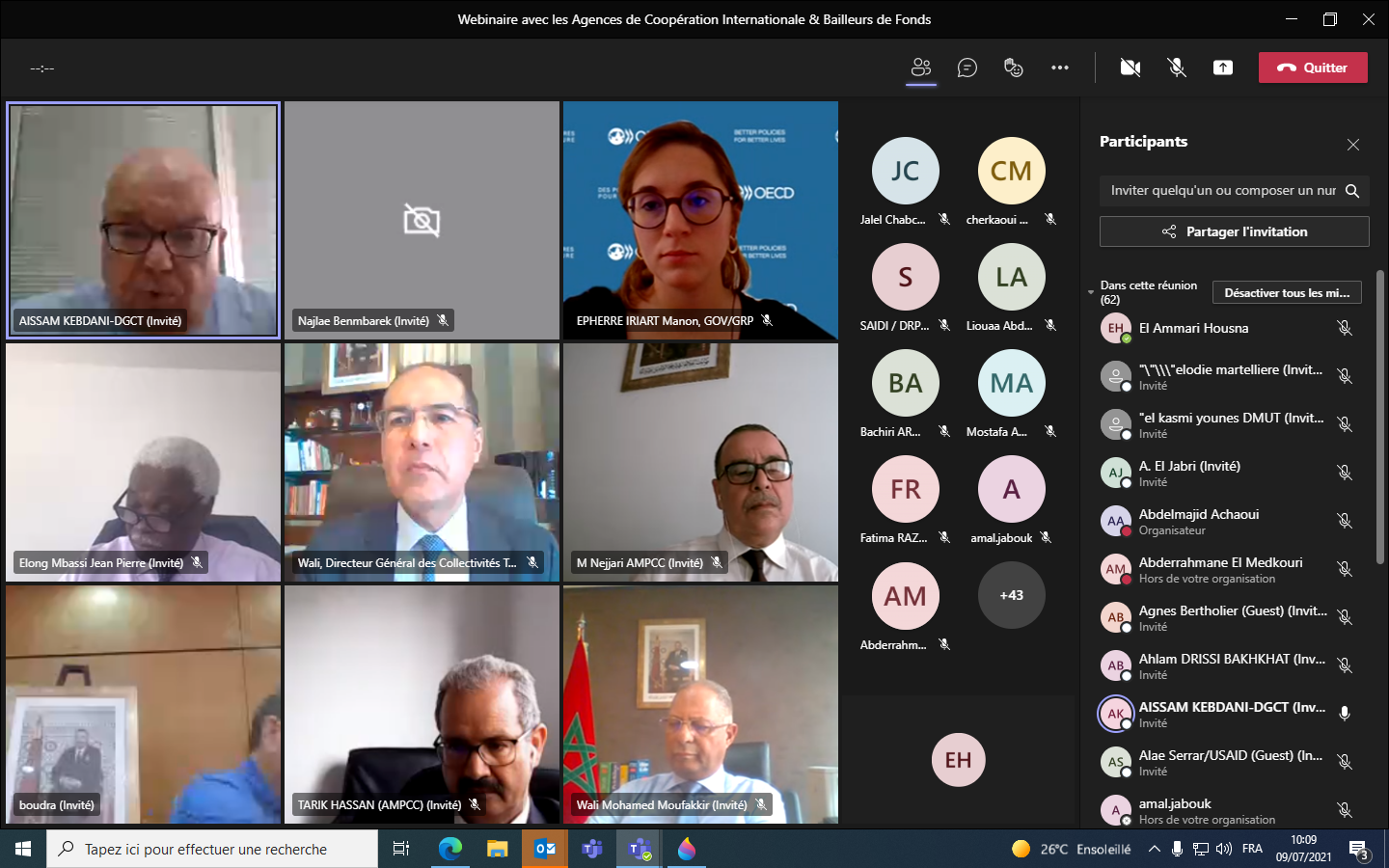Click muted mic icon for Agnes Bertholier
The width and height of the screenshot is (1389, 868).
click(x=1345, y=617)
